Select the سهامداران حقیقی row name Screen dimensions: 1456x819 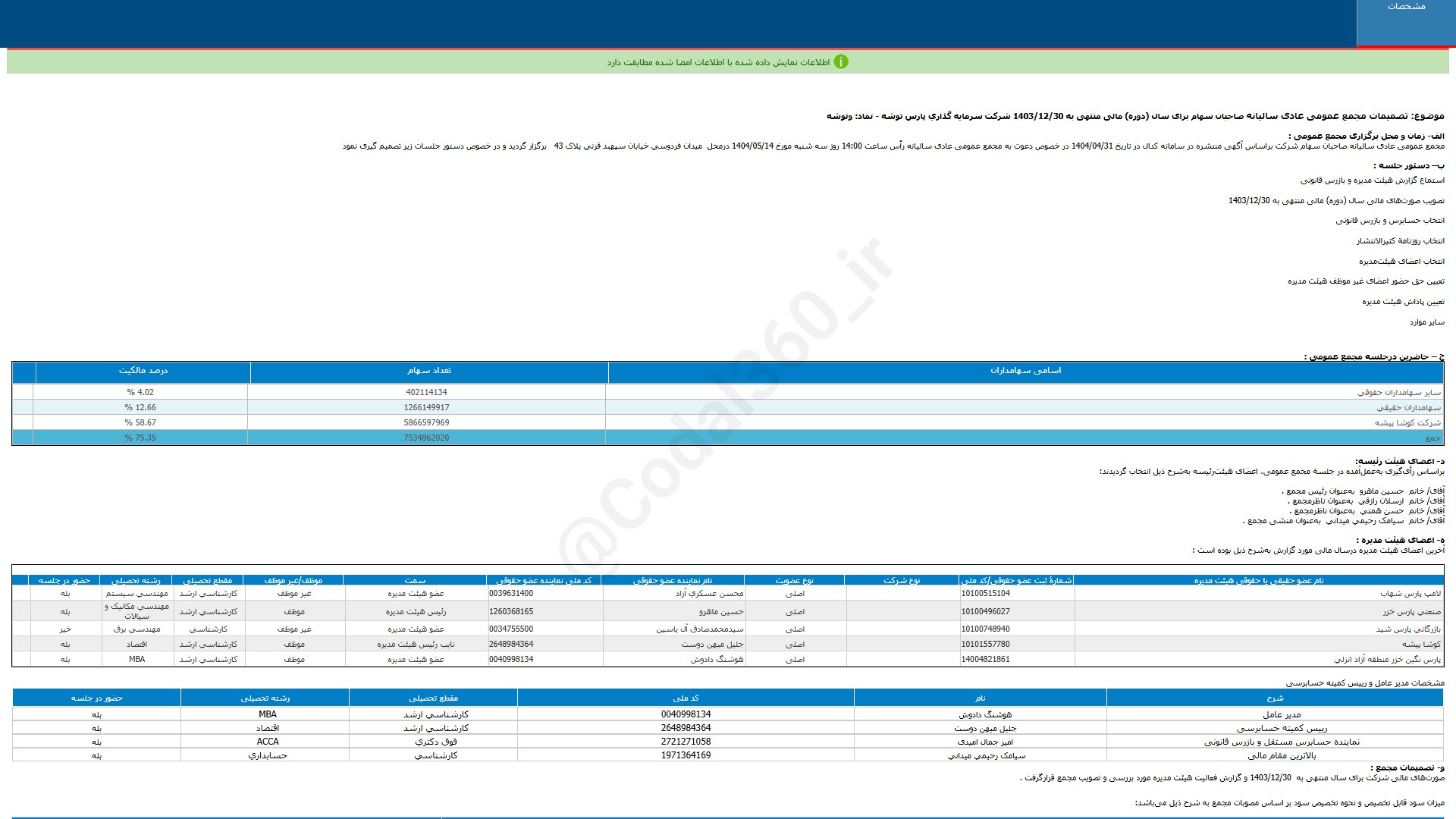point(1408,408)
